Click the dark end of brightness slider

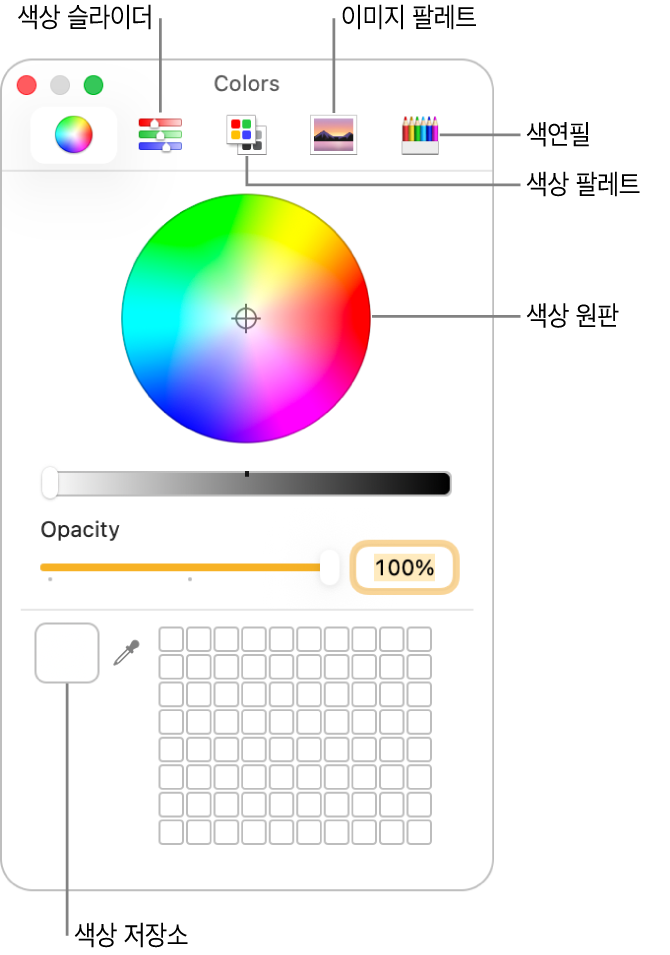tap(440, 484)
